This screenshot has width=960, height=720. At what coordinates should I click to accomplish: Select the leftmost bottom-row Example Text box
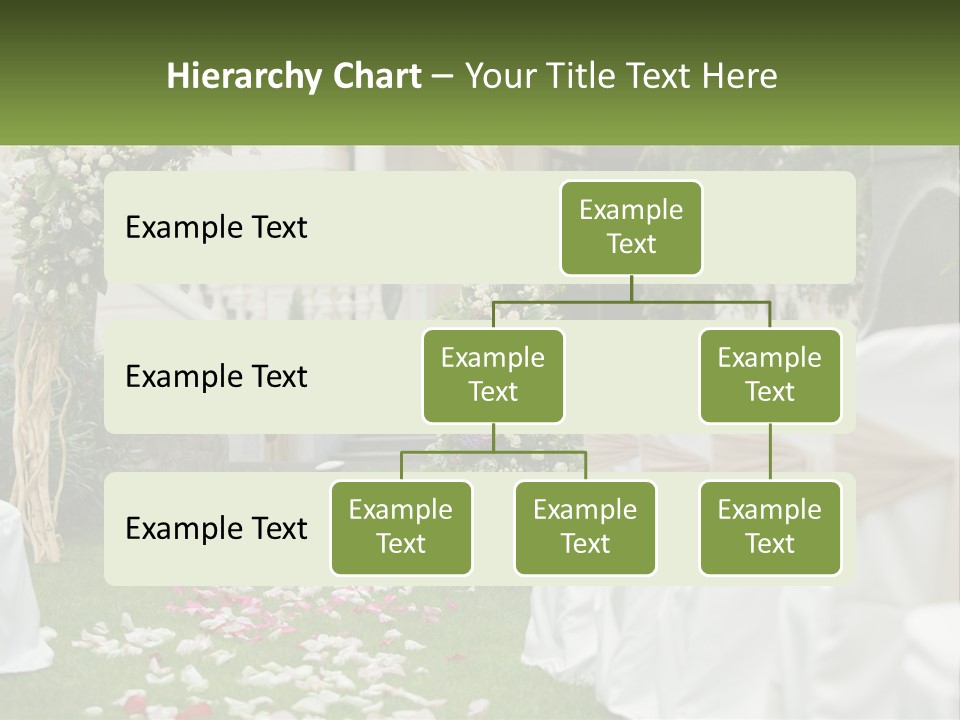(x=401, y=528)
